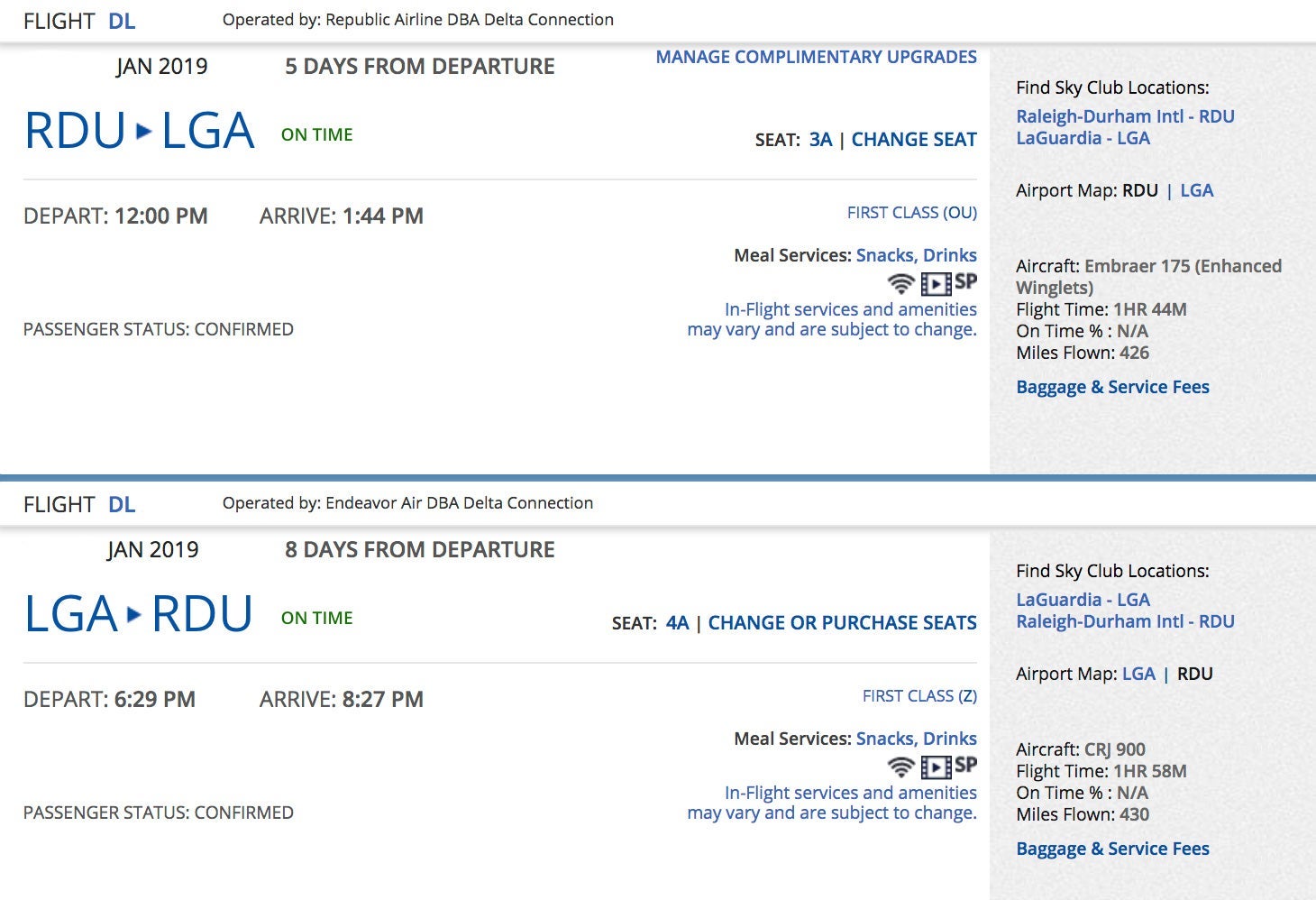Viewport: 1316px width, 900px height.
Task: Open LGA airport map link in first flight
Action: tap(1196, 190)
